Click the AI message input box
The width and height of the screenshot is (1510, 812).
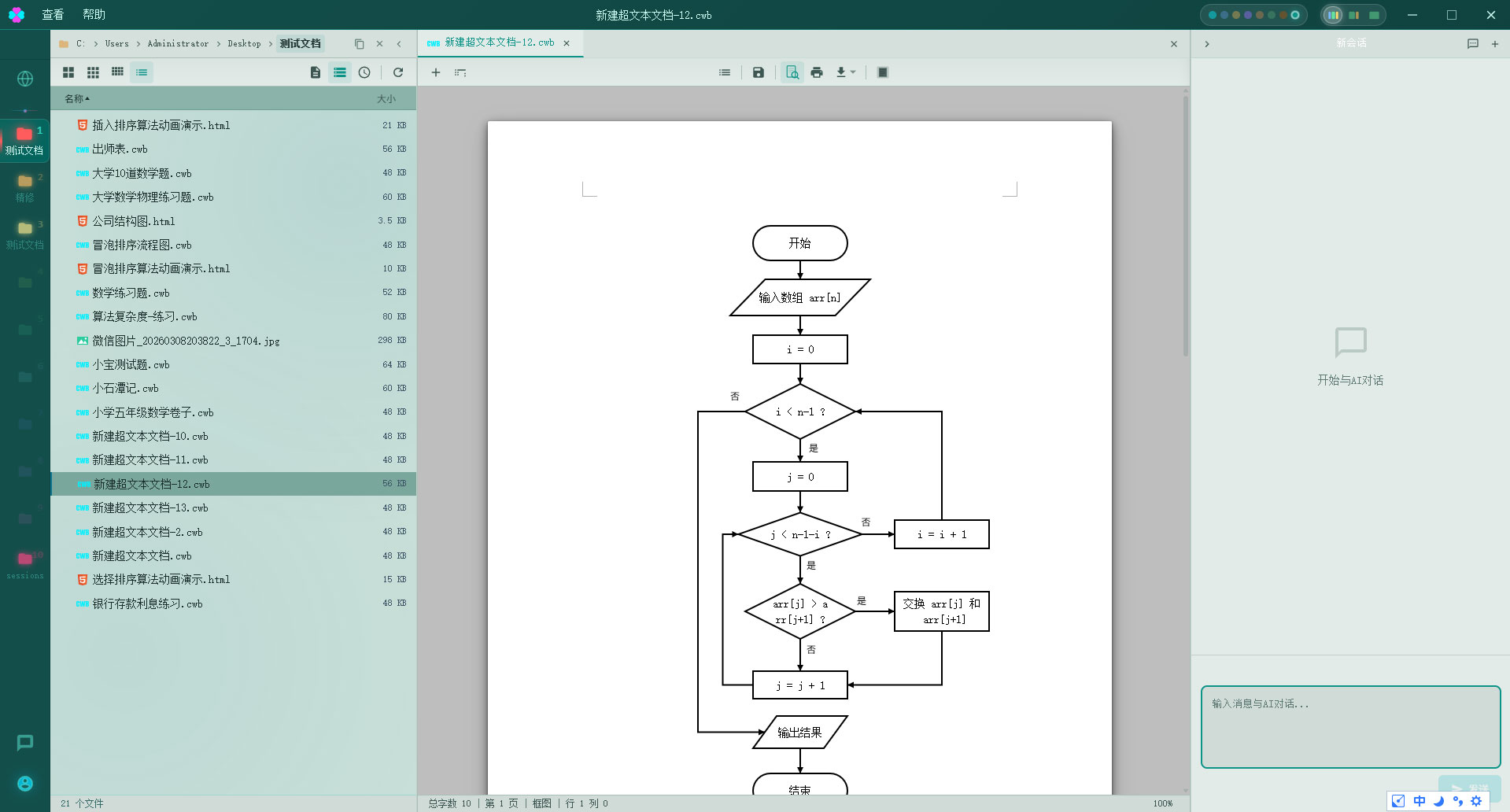(x=1349, y=726)
